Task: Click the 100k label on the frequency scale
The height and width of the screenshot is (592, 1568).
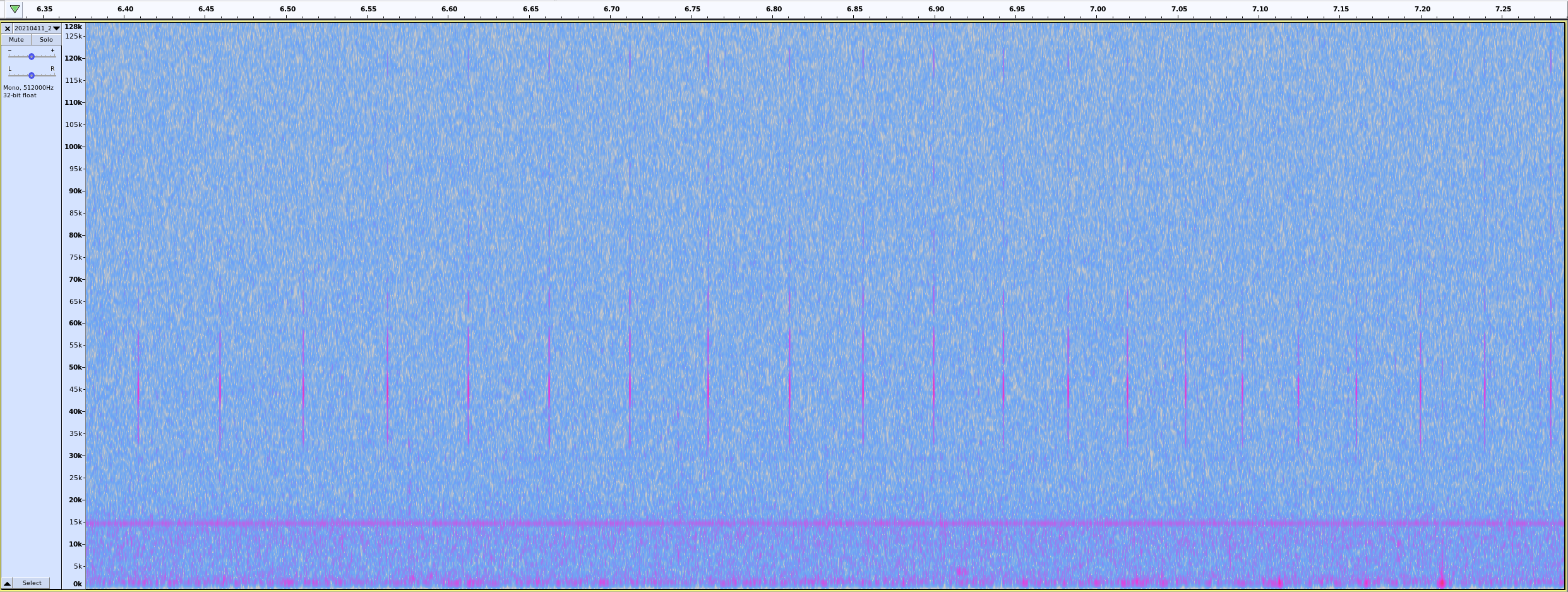Action: tap(73, 147)
